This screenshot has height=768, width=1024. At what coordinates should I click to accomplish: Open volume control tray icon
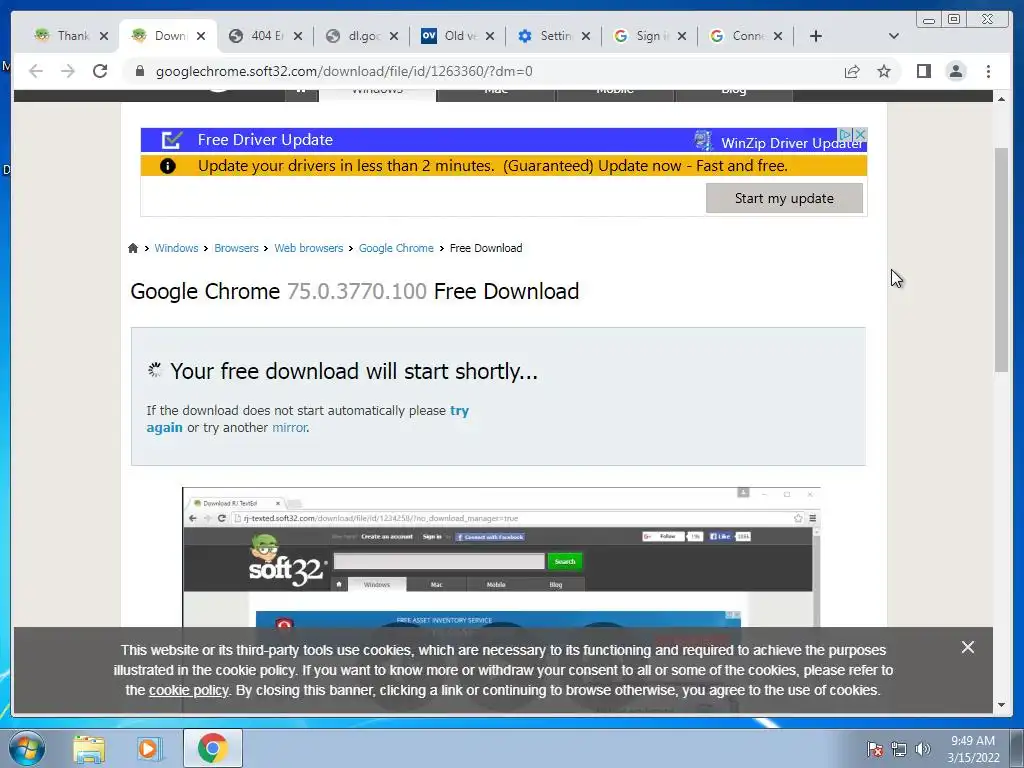click(x=922, y=749)
